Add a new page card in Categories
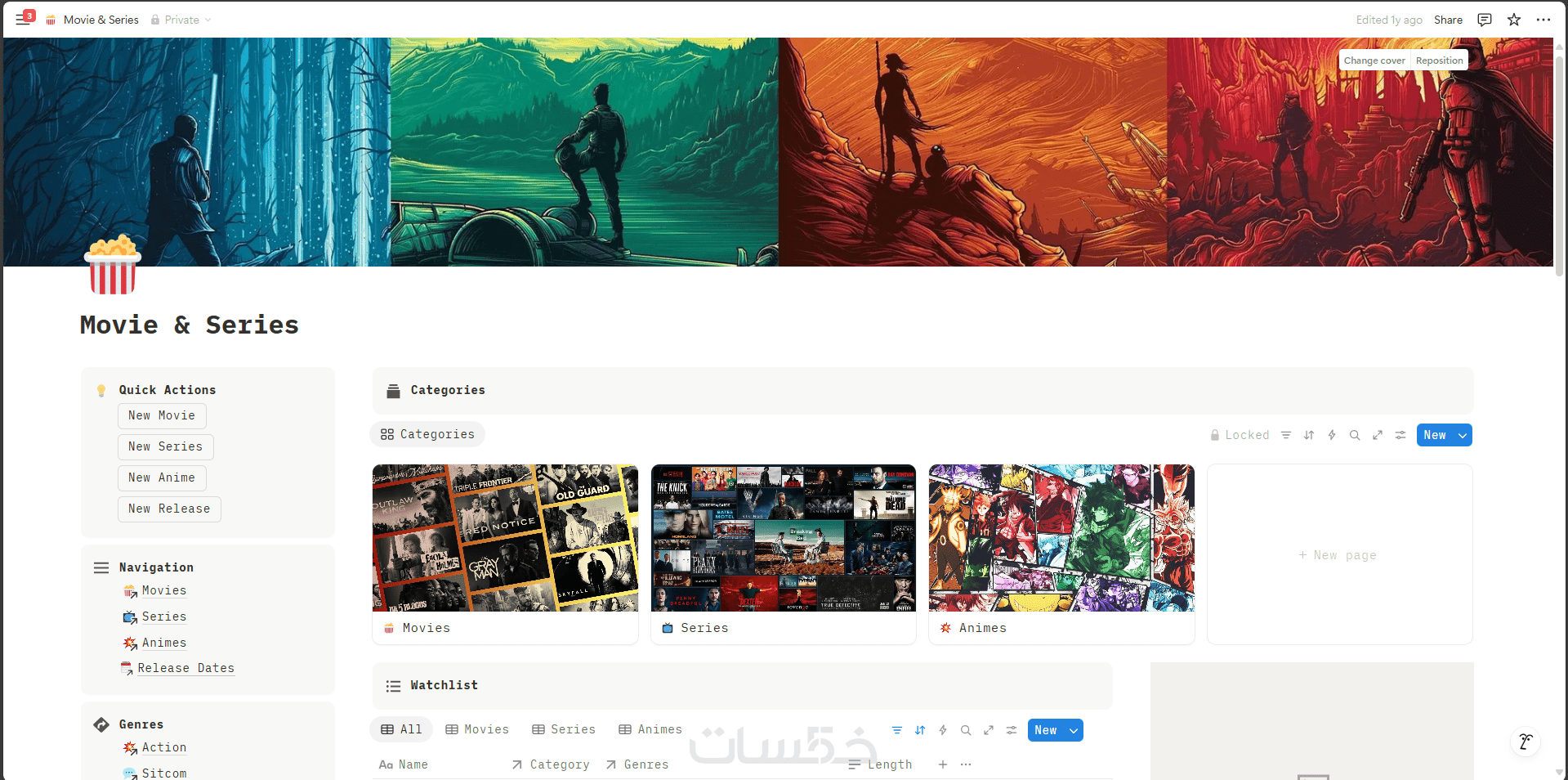The height and width of the screenshot is (780, 1568). 1340,554
